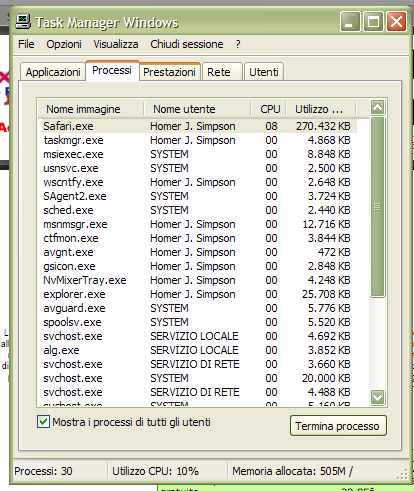Click the Termina processo button
The image size is (414, 491).
[338, 426]
